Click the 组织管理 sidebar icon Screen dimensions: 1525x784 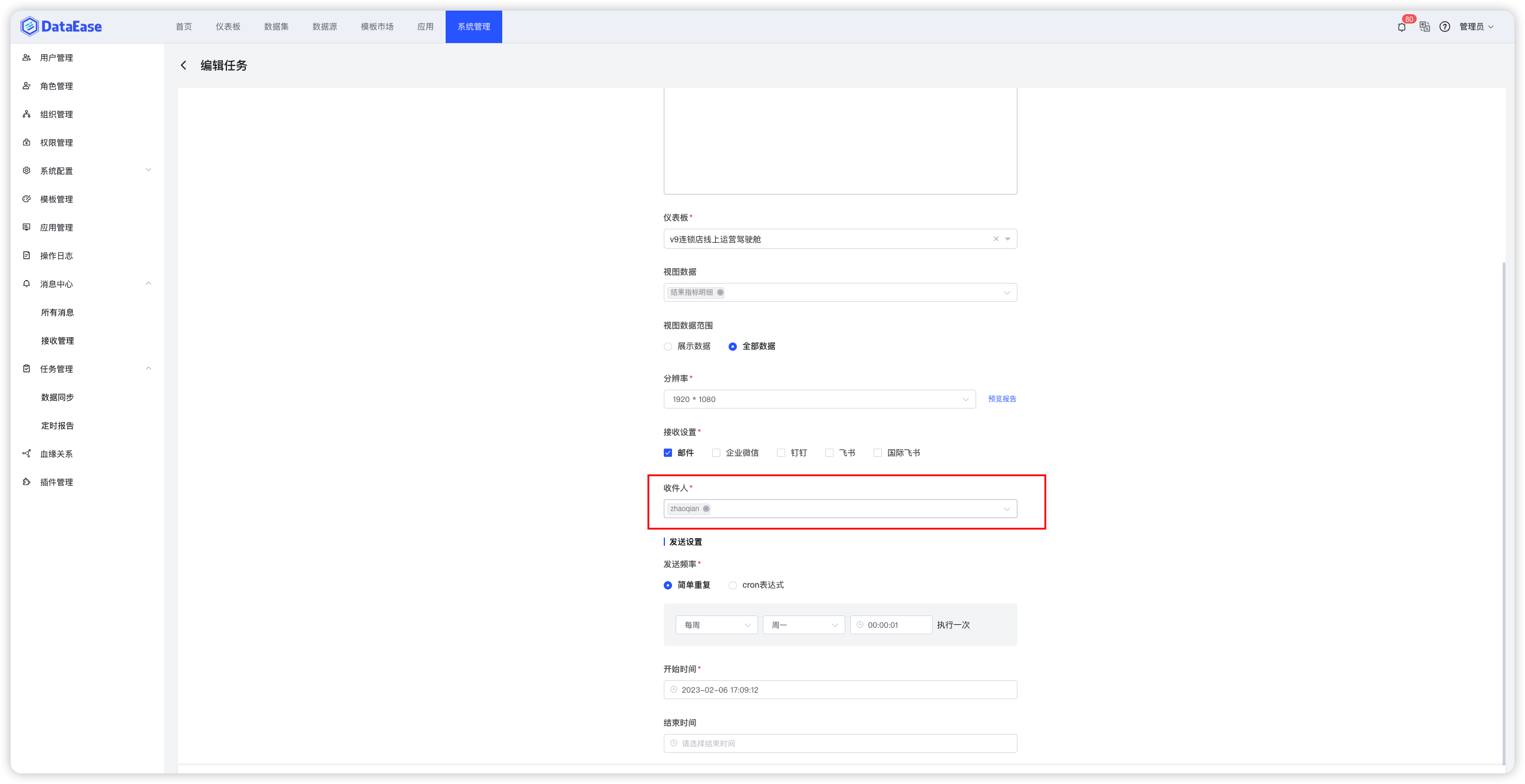pos(27,114)
